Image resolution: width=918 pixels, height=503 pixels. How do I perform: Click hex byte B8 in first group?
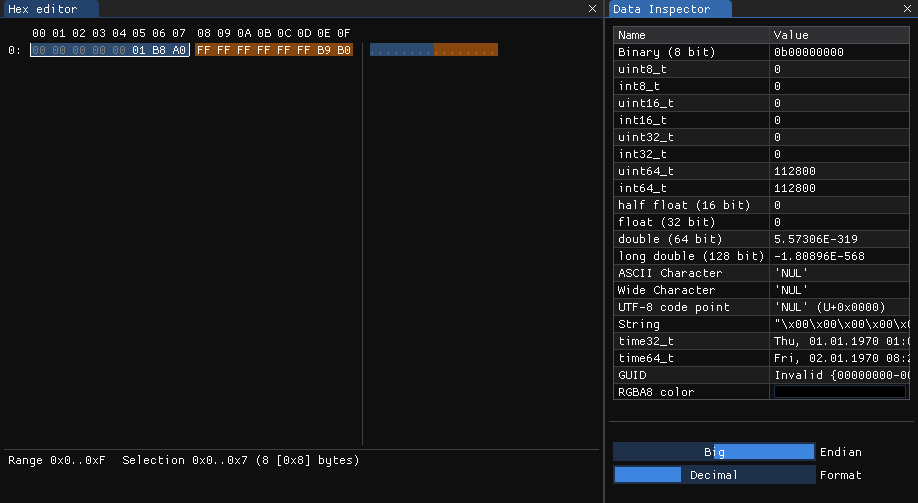coord(159,50)
